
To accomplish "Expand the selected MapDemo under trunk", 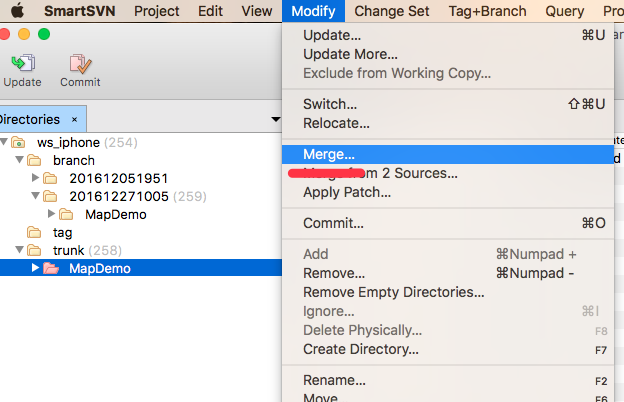I will [x=35, y=268].
